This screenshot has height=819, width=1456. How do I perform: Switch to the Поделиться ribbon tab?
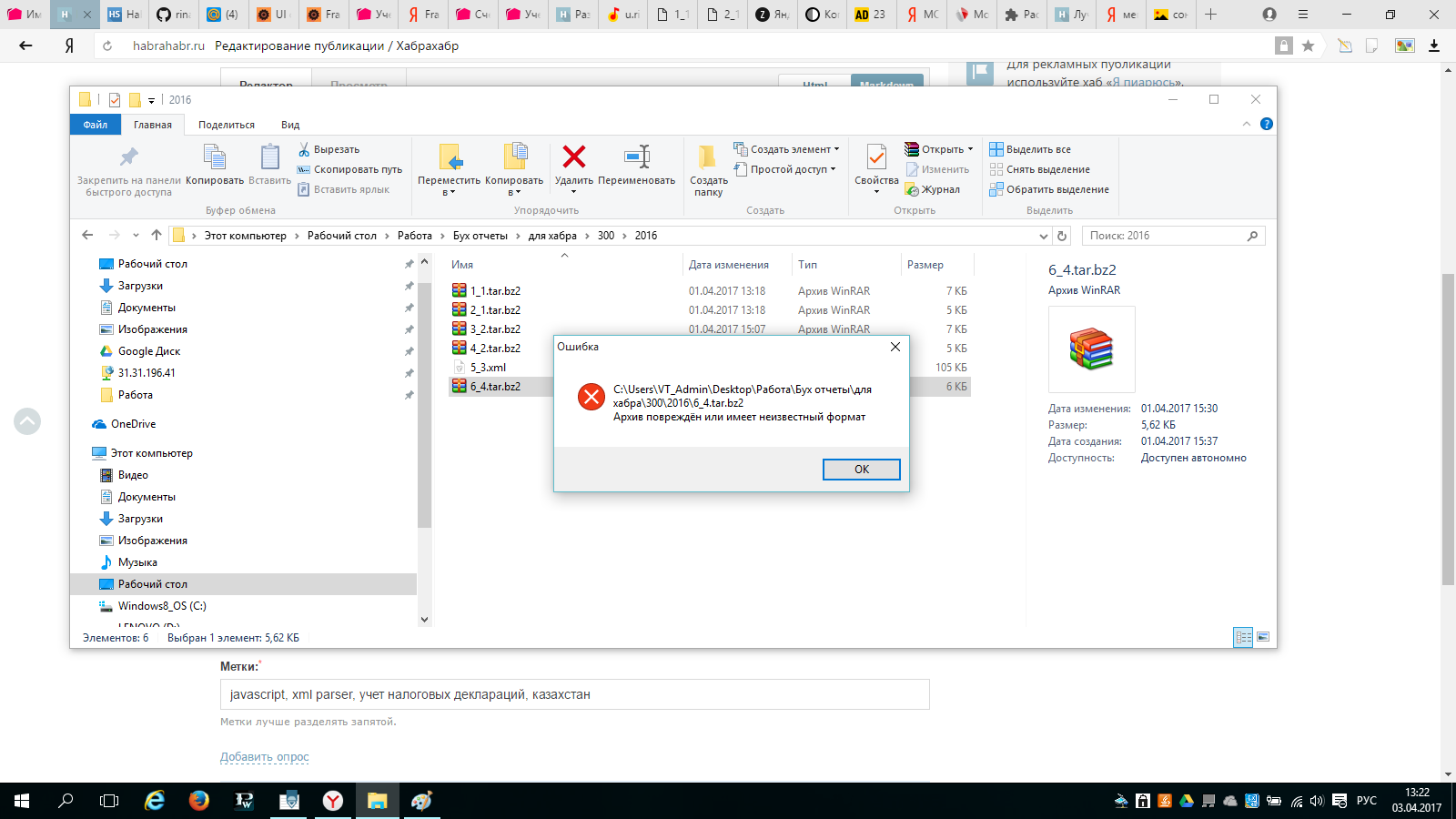point(227,125)
